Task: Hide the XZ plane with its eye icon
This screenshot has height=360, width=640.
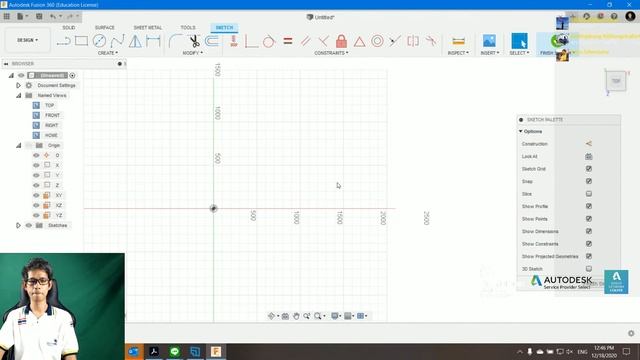Action: [36, 205]
